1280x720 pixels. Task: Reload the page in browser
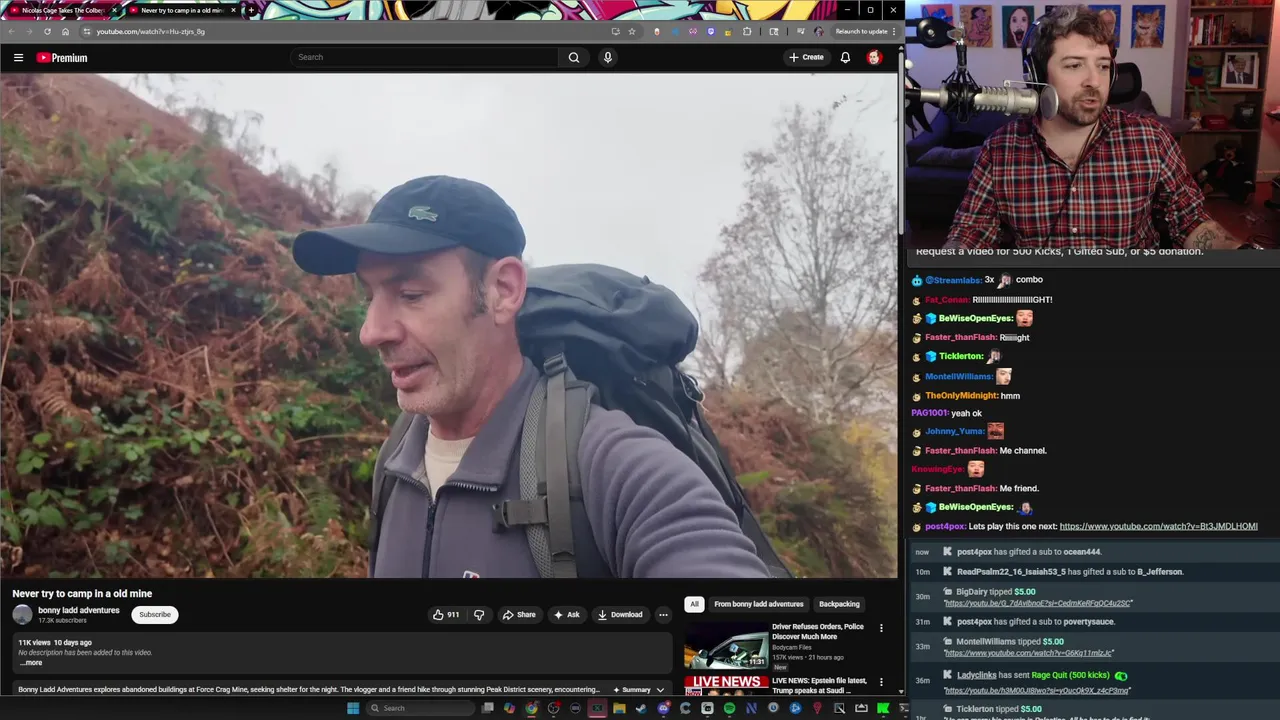pyautogui.click(x=47, y=31)
